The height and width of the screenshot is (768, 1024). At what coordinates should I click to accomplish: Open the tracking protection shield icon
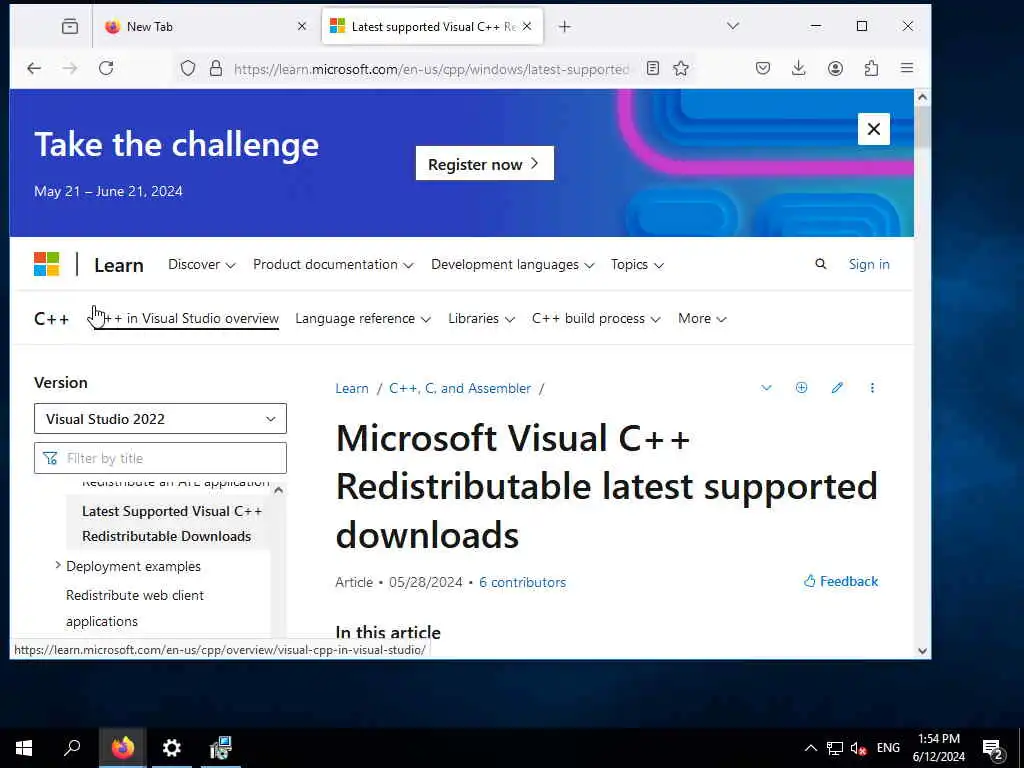(x=188, y=68)
